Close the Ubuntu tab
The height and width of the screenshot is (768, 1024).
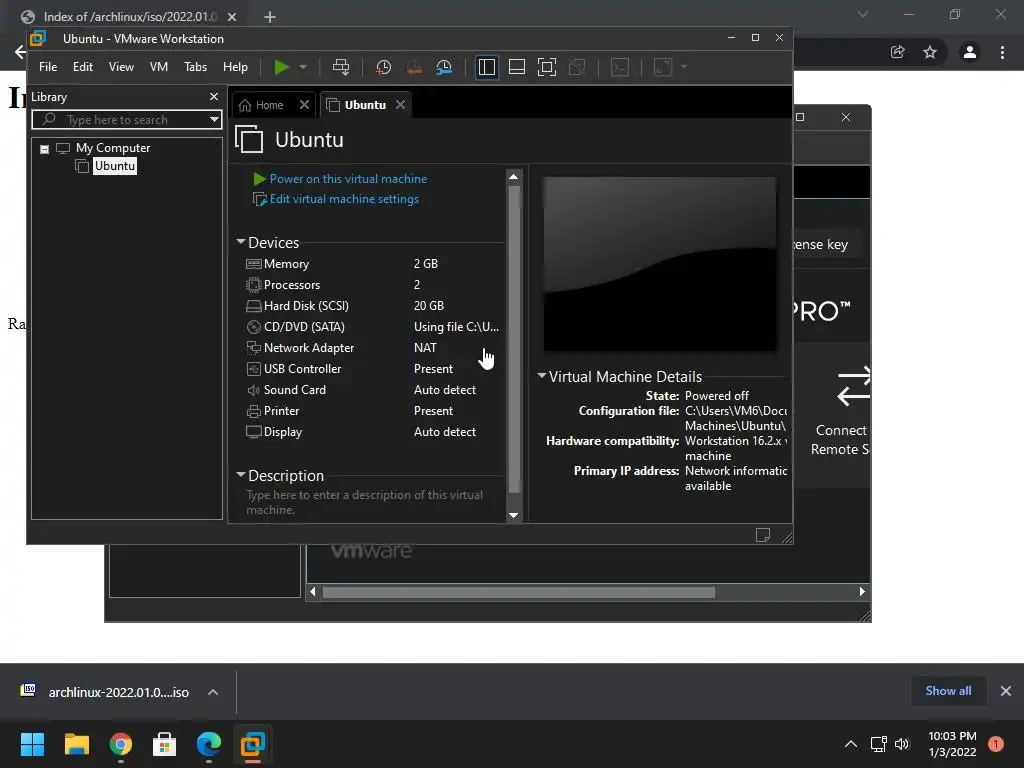pyautogui.click(x=400, y=104)
